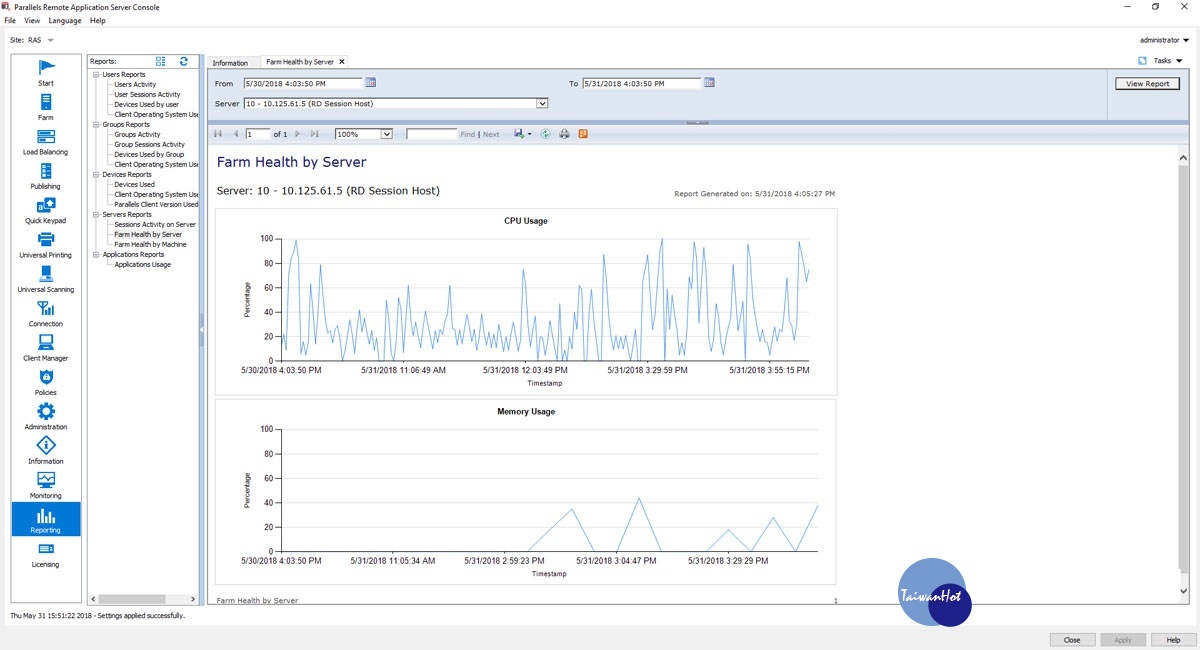The width and height of the screenshot is (1200, 650).
Task: Click the report vertical scrollbar down arrow
Action: click(x=1184, y=592)
